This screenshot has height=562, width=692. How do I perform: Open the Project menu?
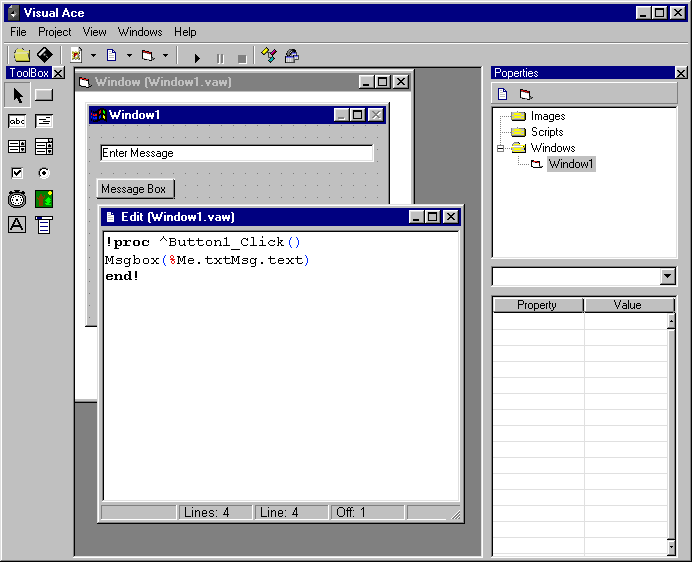(55, 32)
